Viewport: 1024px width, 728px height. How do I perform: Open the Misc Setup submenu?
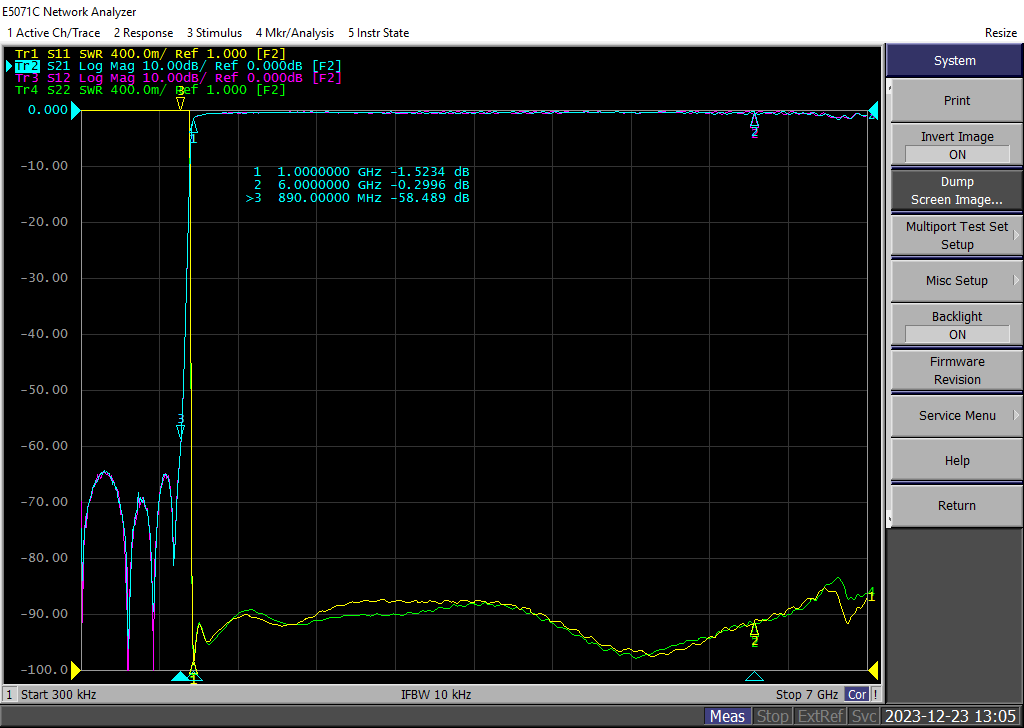coord(956,281)
